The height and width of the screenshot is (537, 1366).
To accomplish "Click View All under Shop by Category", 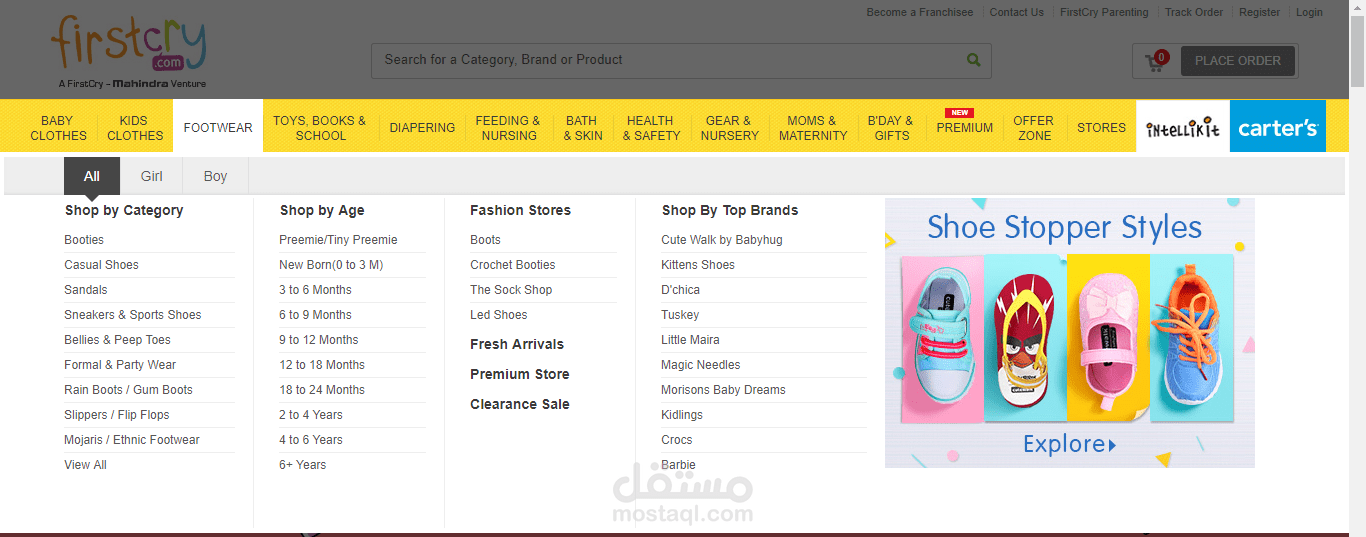I will pyautogui.click(x=85, y=465).
